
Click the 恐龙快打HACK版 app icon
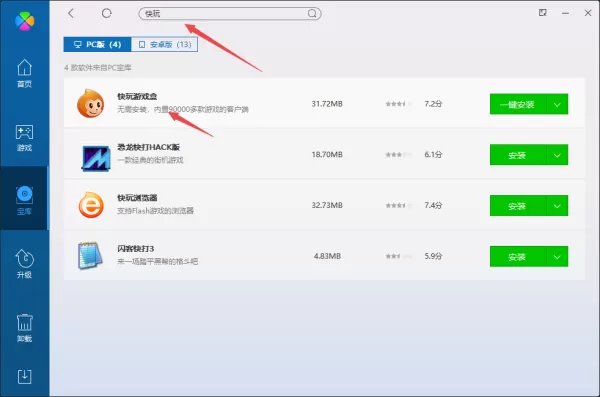tap(96, 158)
